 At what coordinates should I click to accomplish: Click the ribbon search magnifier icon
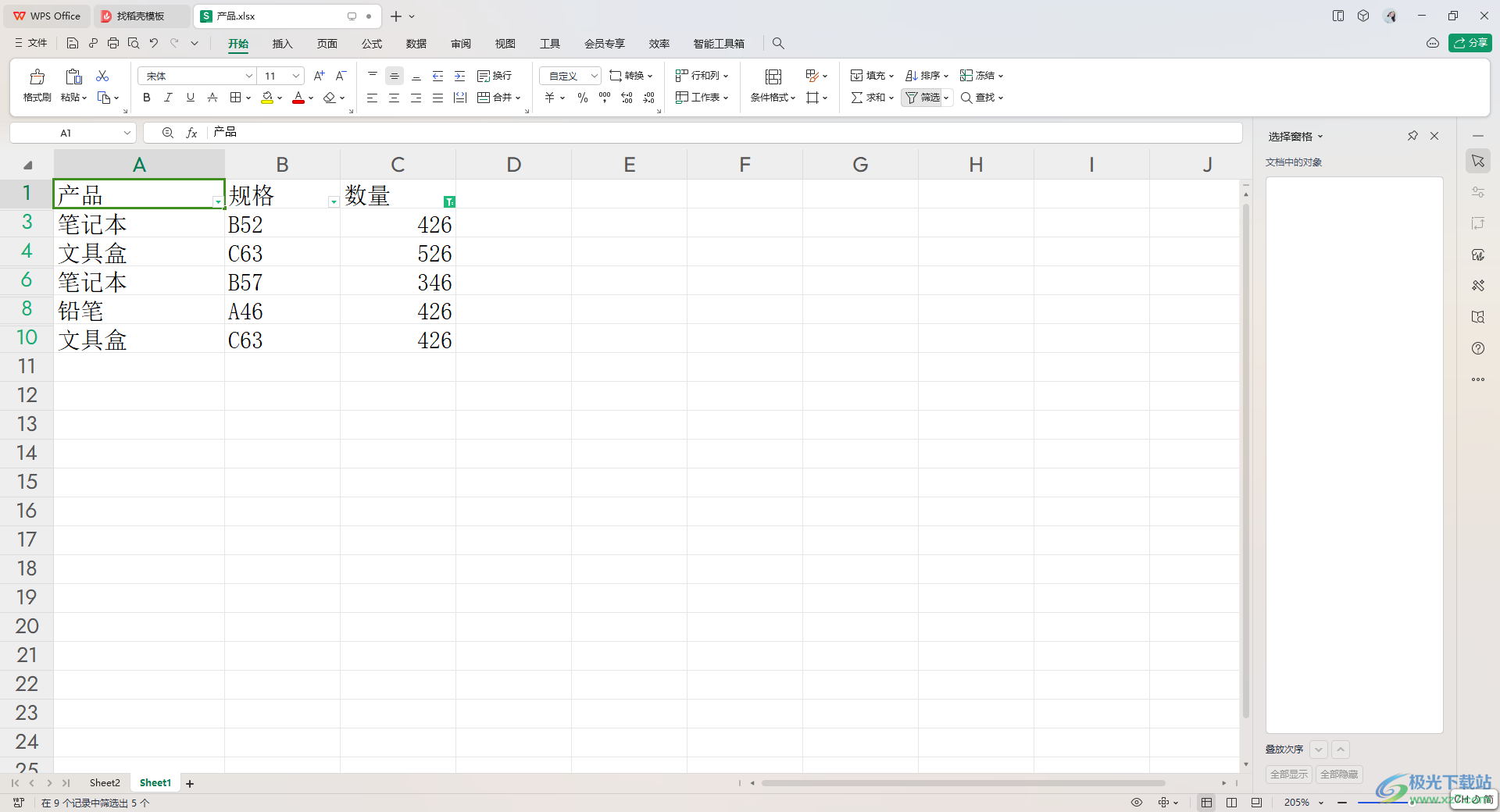click(778, 44)
